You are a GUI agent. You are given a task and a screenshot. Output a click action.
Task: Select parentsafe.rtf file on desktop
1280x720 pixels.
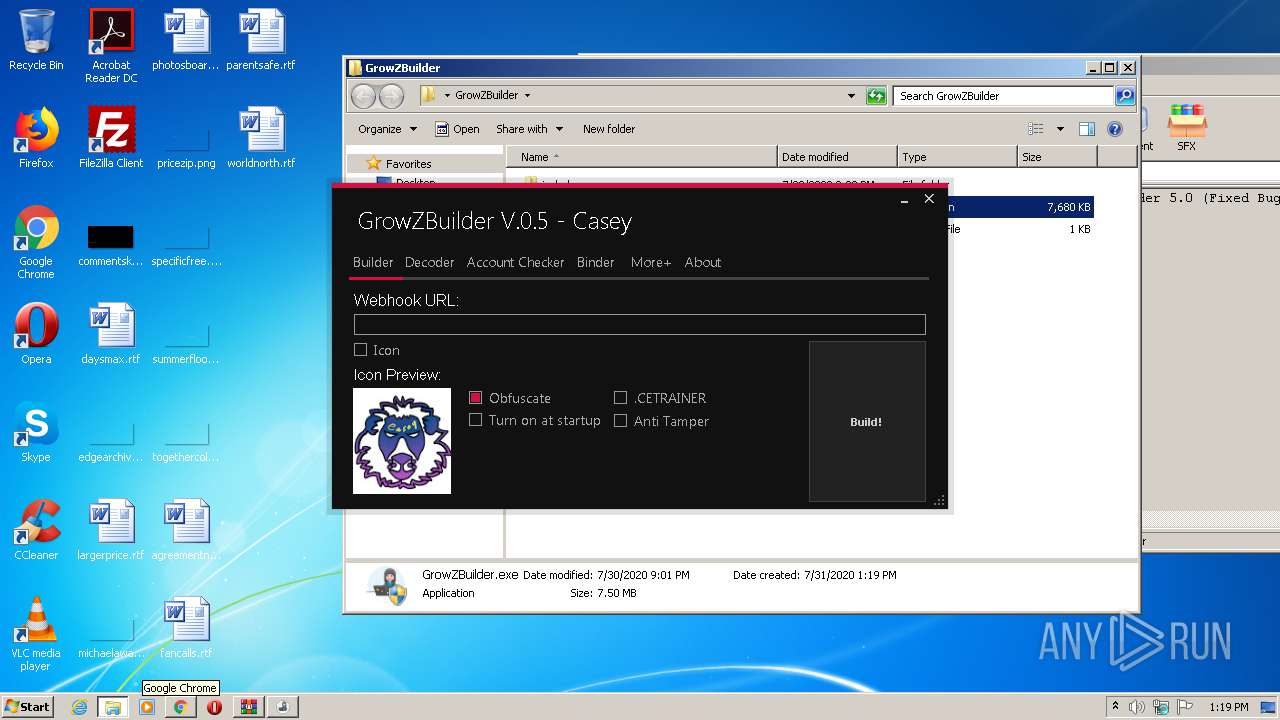pos(261,41)
